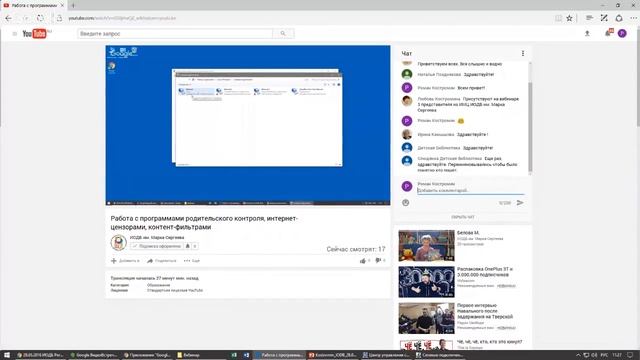Open YouTube notifications bell

coord(608,33)
